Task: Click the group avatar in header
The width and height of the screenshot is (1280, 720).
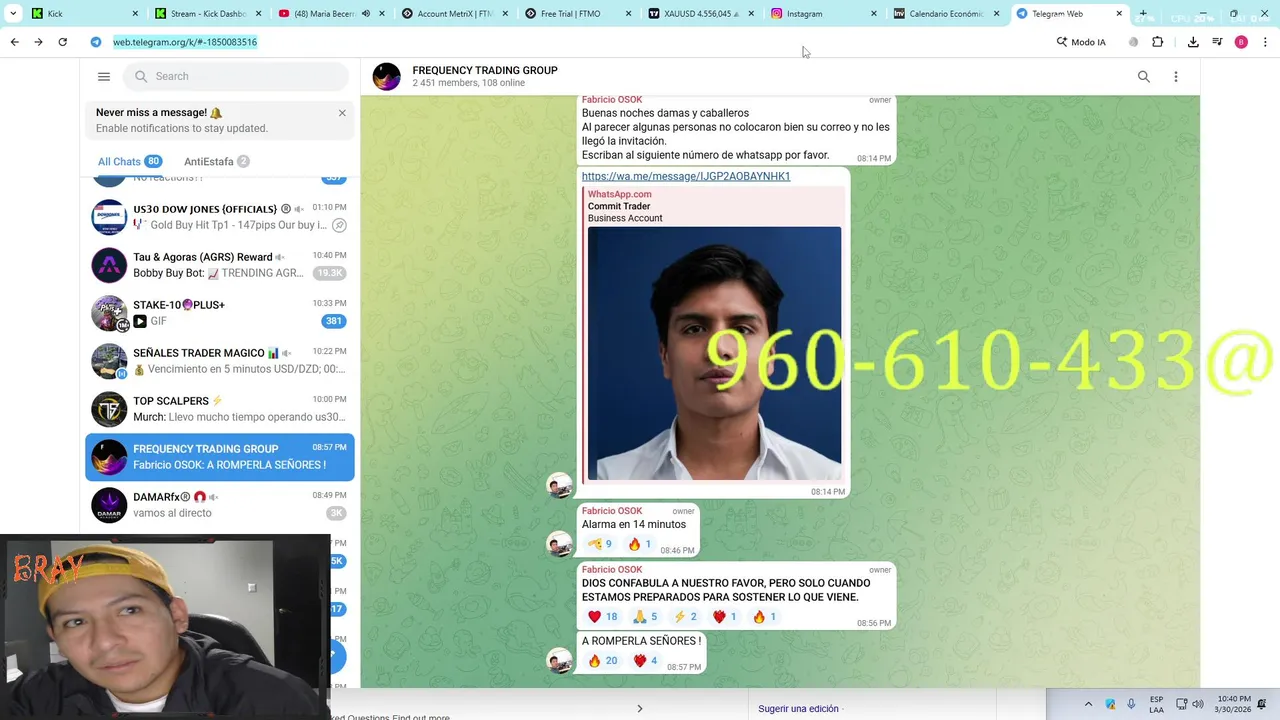Action: [x=386, y=77]
